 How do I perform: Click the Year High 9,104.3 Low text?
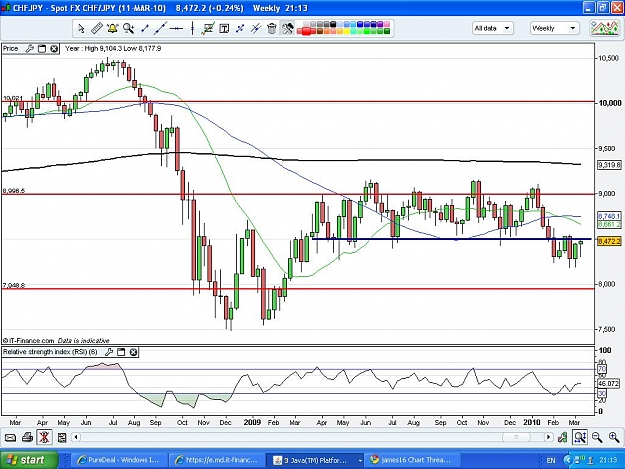point(113,48)
